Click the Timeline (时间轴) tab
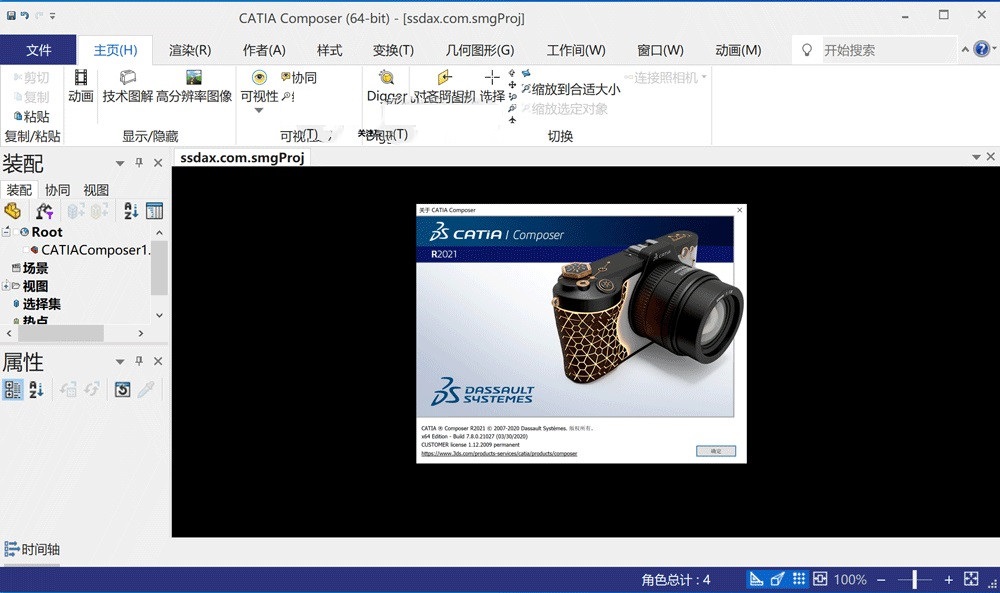The height and width of the screenshot is (593, 1000). click(32, 549)
